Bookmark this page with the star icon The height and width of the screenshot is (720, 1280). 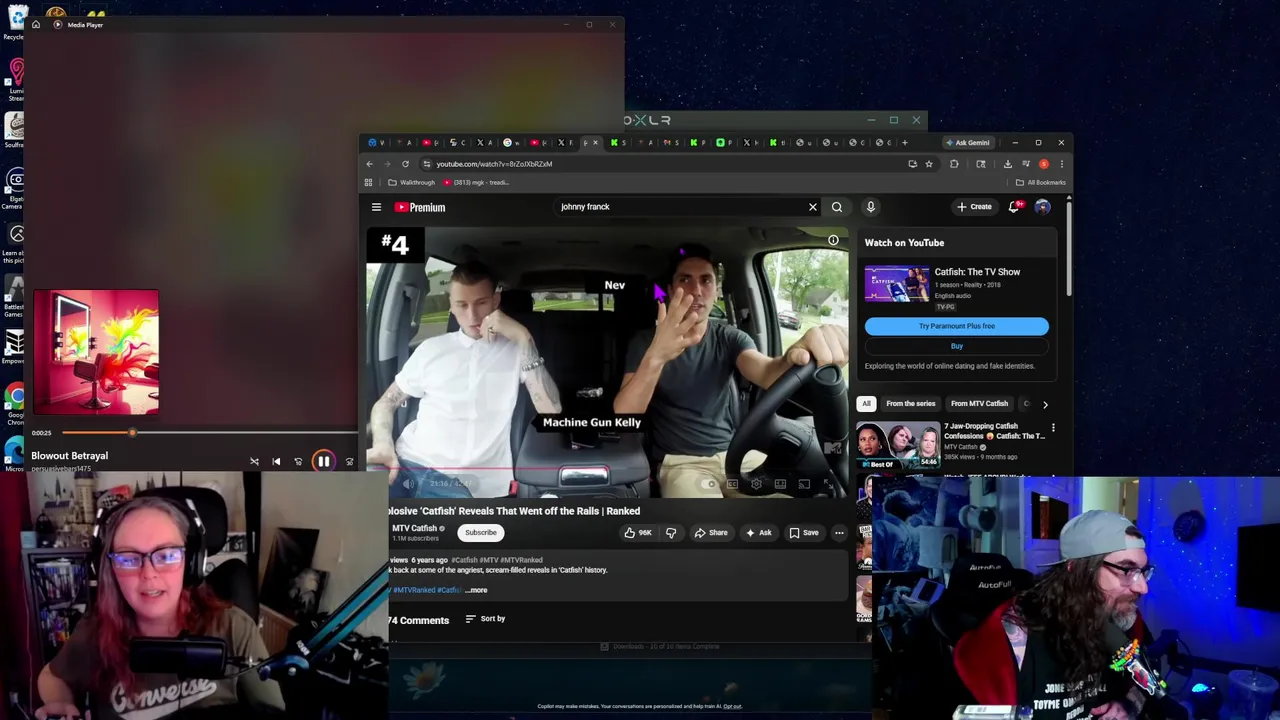(x=928, y=164)
